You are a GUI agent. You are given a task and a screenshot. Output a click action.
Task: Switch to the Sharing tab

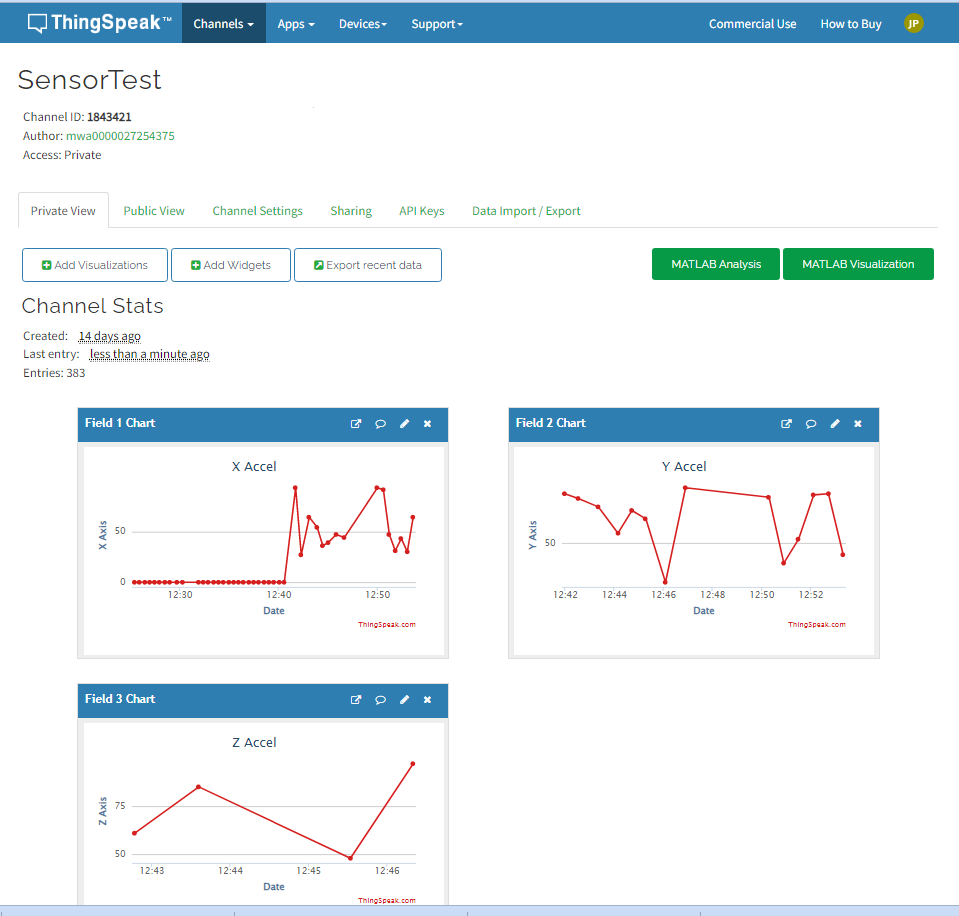pyautogui.click(x=351, y=210)
